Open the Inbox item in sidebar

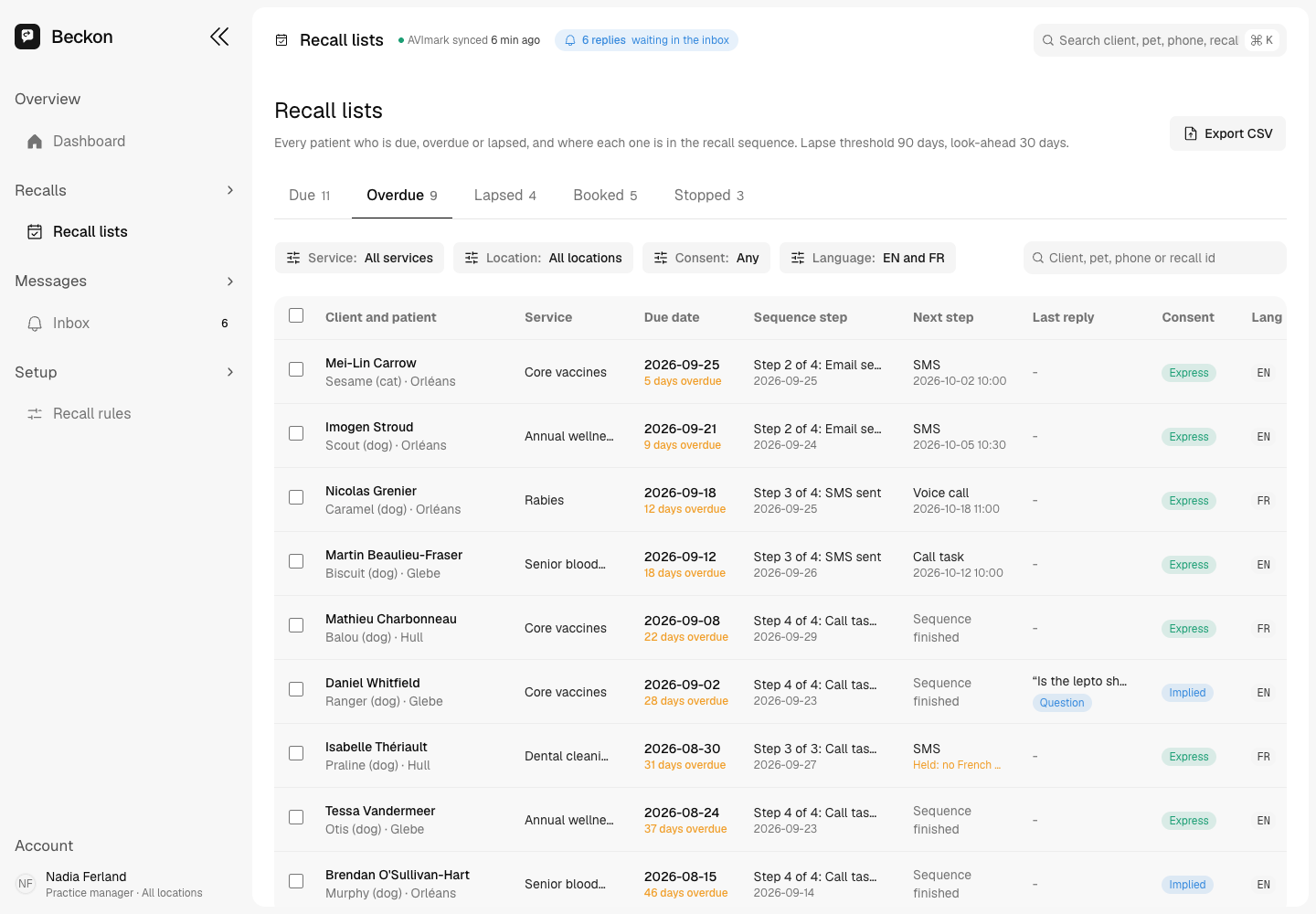126,324
